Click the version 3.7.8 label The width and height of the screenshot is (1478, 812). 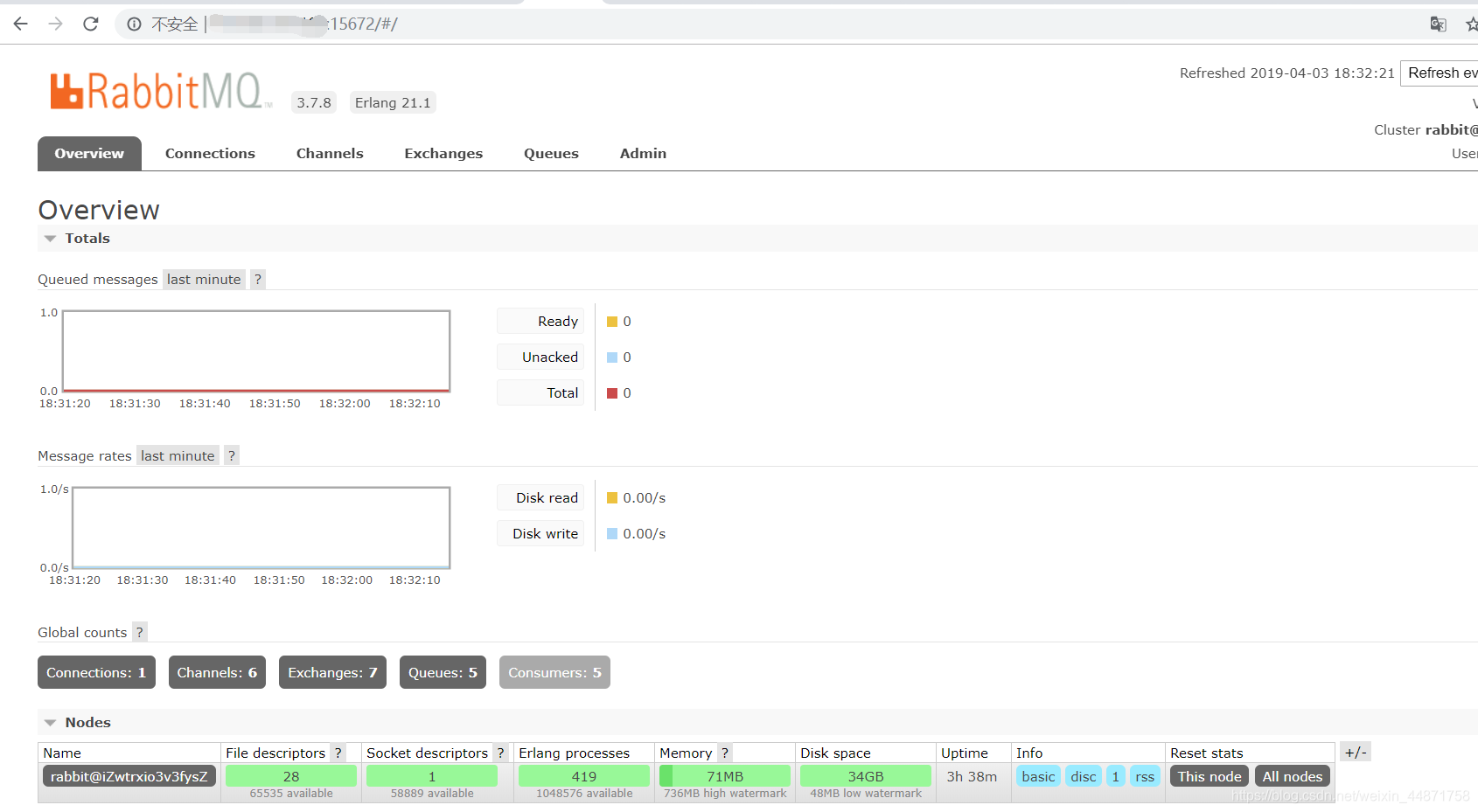coord(314,102)
